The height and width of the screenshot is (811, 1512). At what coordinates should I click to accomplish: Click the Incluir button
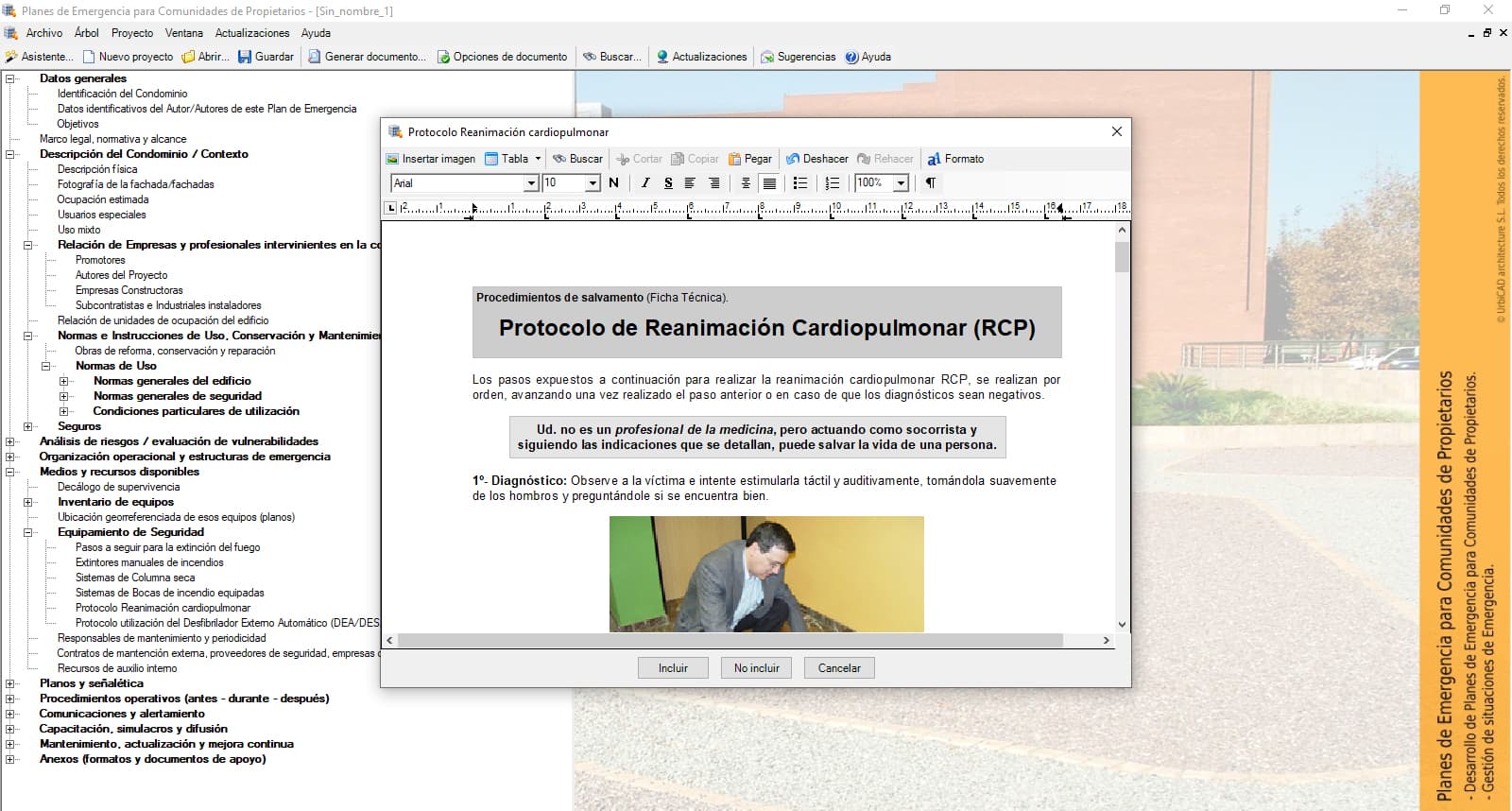[673, 668]
